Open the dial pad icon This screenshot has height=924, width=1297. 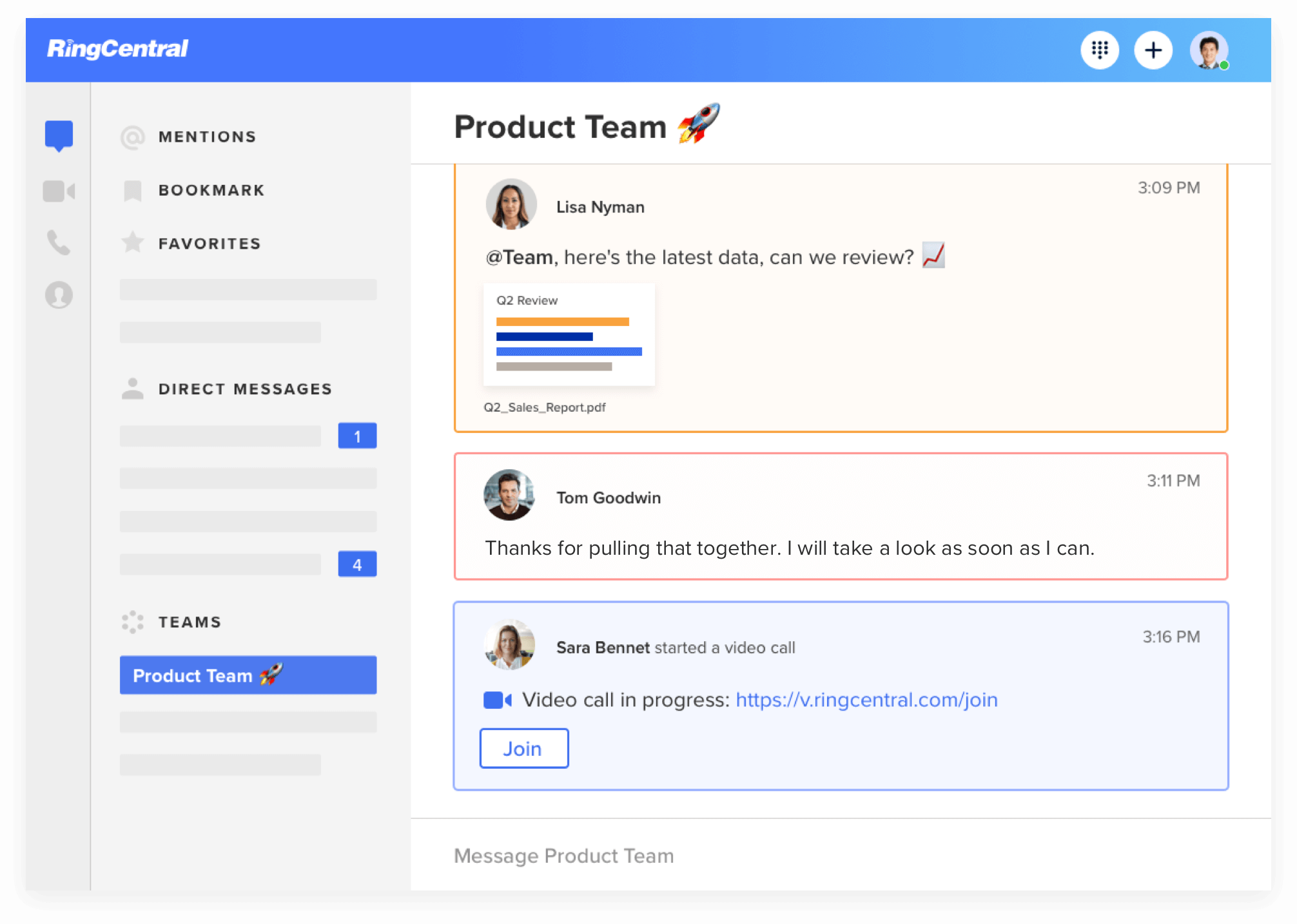coord(1100,50)
